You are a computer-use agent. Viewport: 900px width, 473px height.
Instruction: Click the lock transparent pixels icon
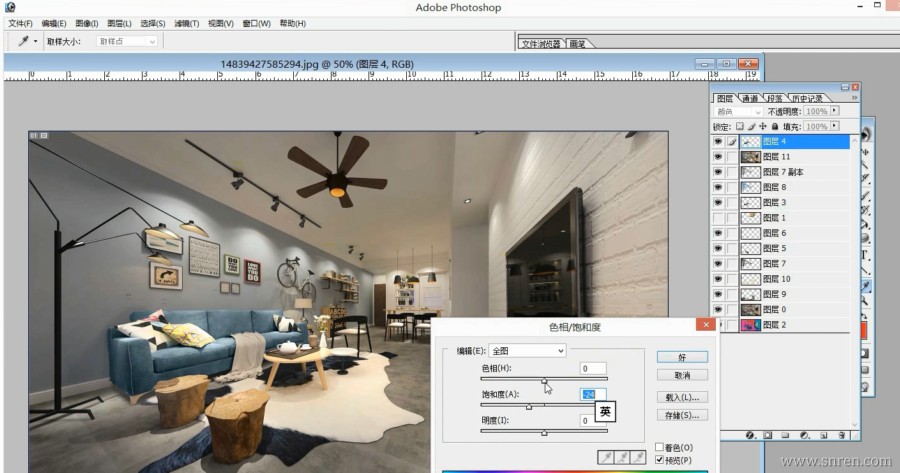tap(740, 126)
